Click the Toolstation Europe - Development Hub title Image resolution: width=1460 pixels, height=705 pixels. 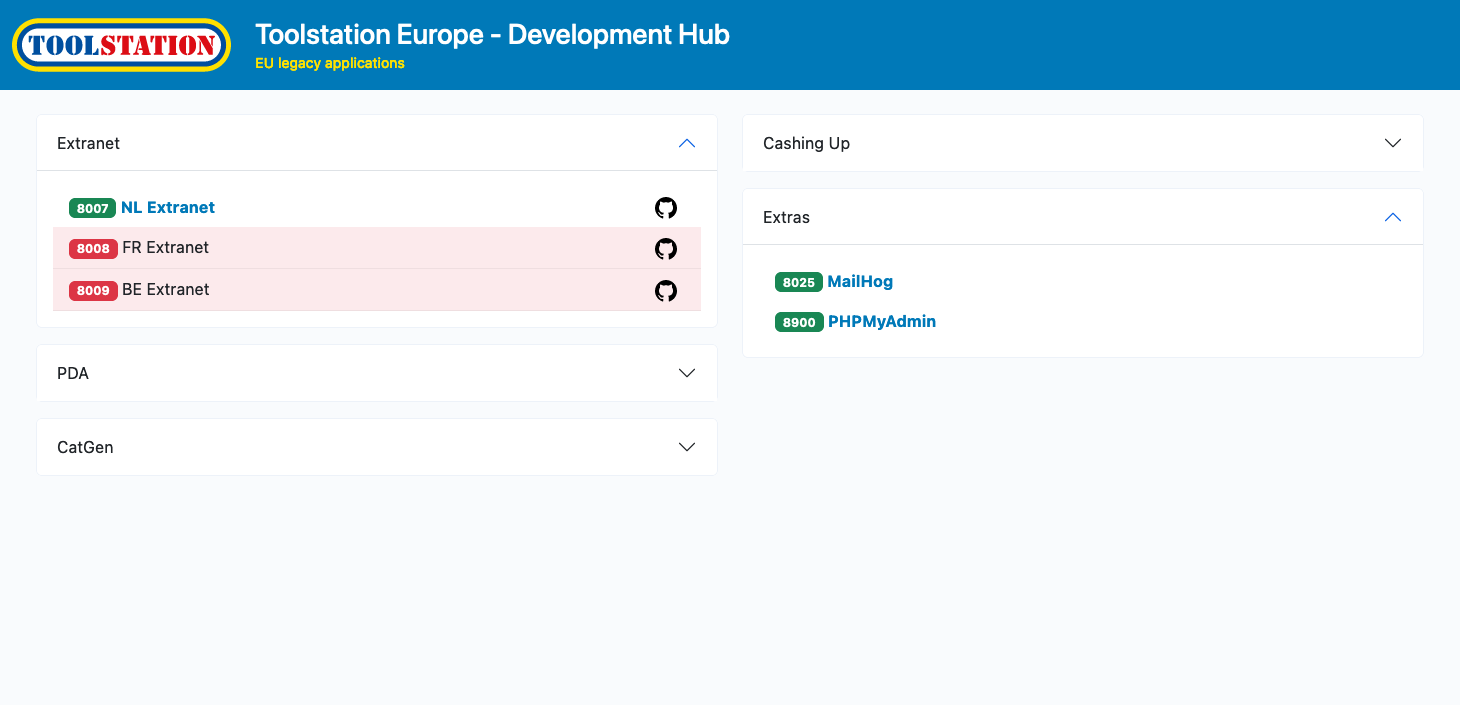[492, 34]
